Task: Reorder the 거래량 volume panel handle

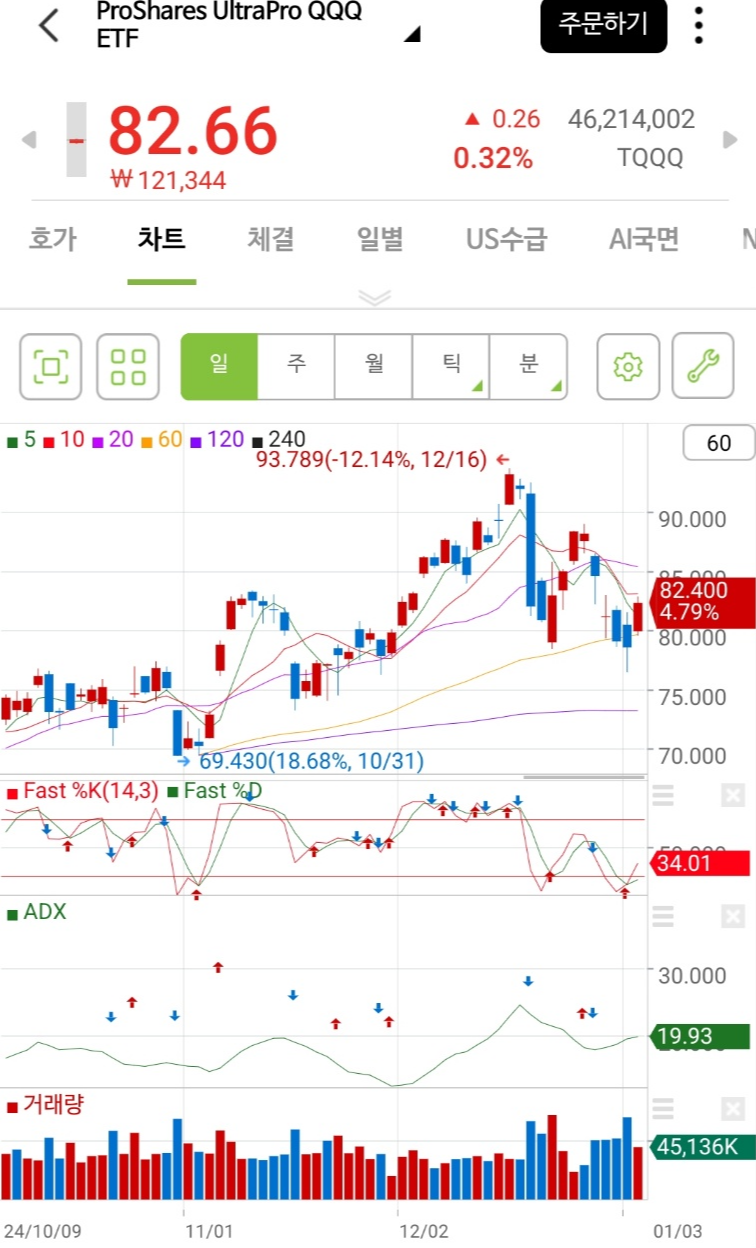Action: (x=663, y=1108)
